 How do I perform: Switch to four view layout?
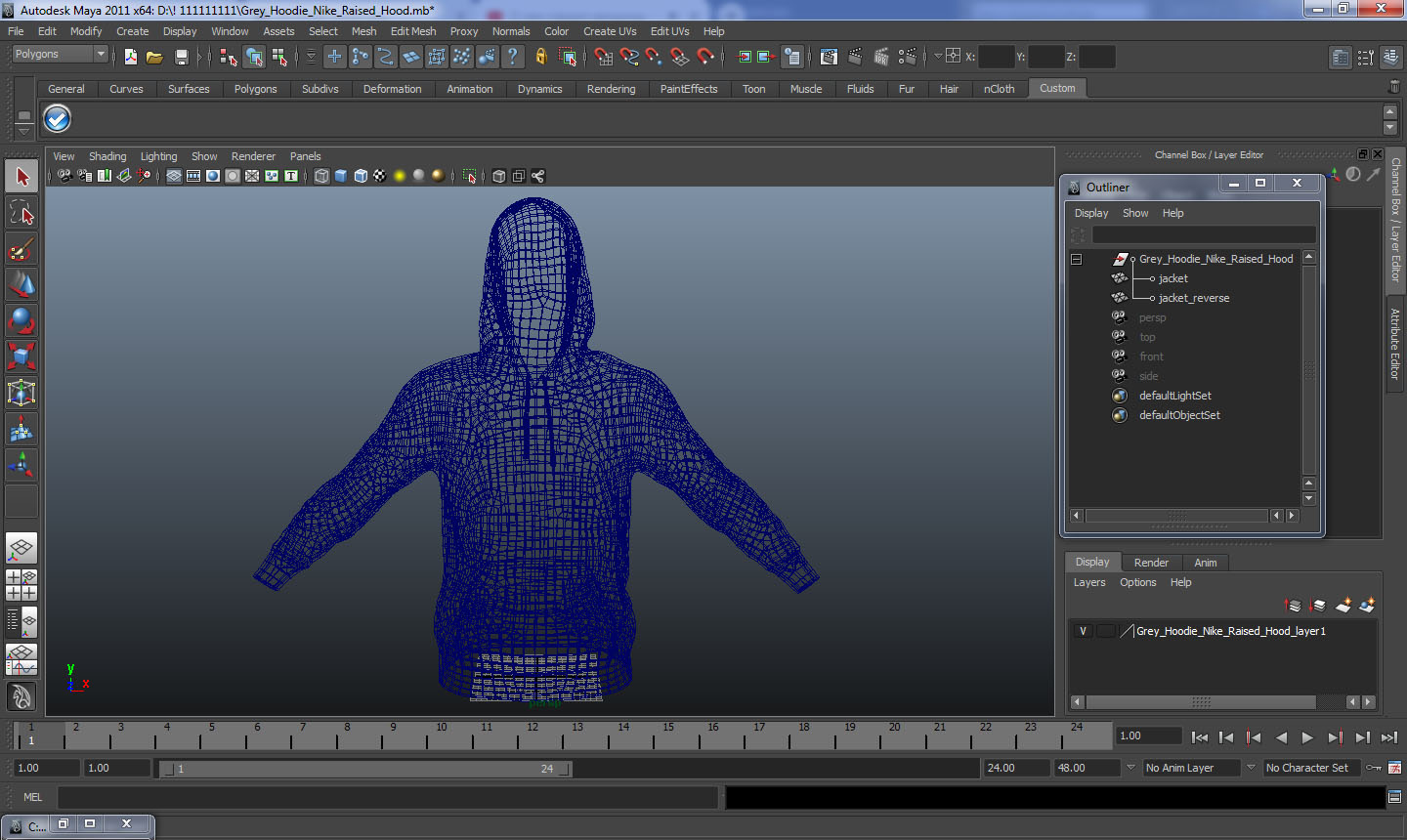(x=21, y=585)
